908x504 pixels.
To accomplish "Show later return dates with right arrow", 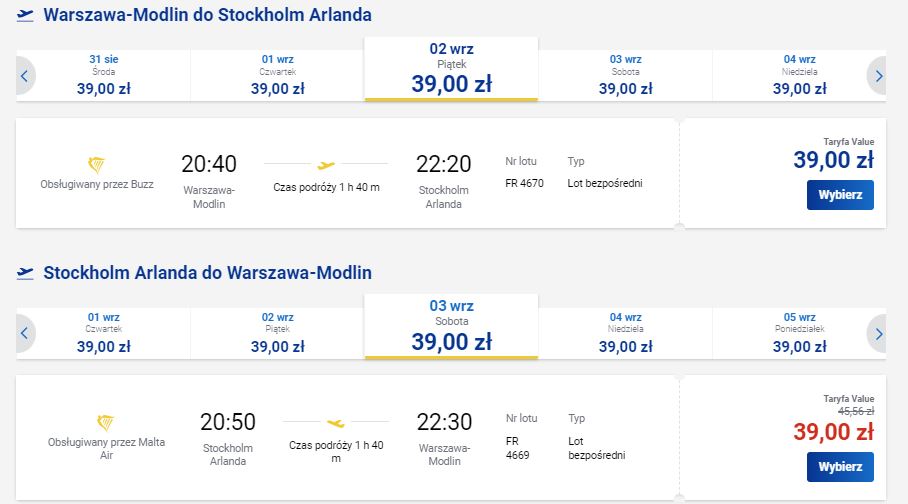I will tap(877, 333).
